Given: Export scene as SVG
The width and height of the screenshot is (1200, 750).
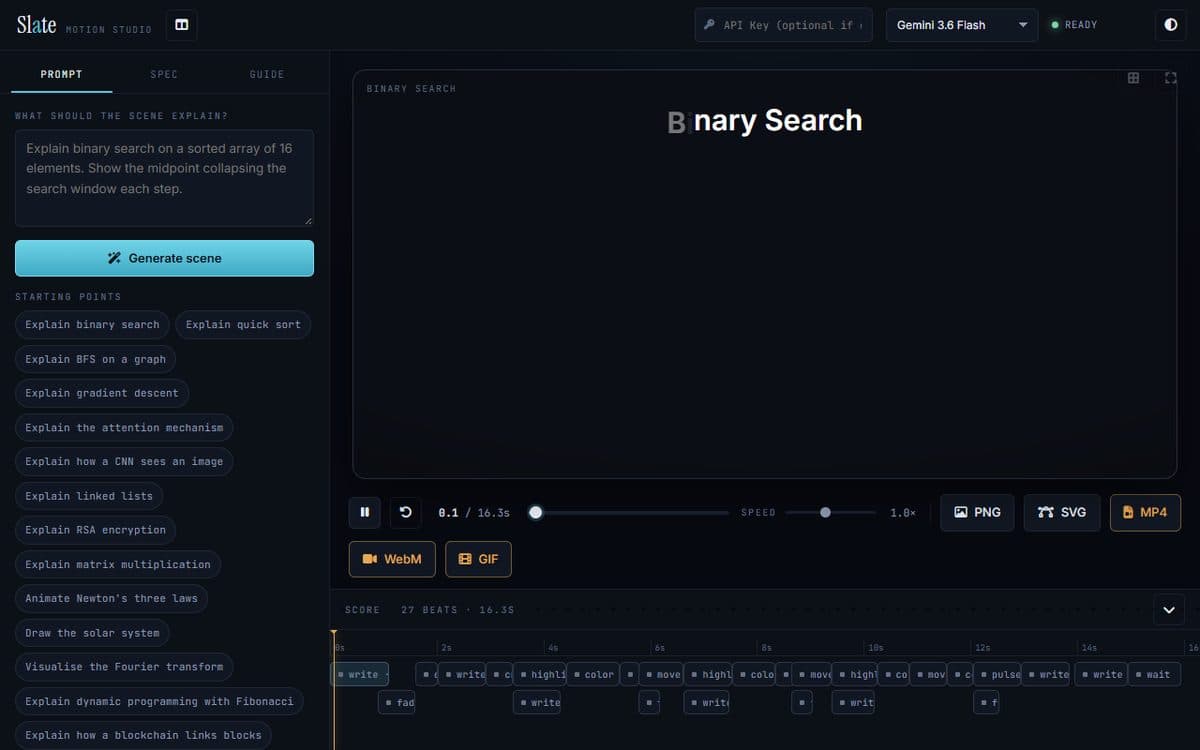Looking at the screenshot, I should tap(1062, 512).
